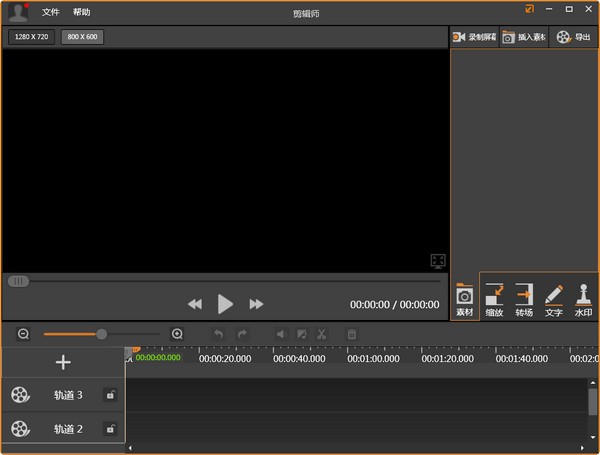This screenshot has height=455, width=600.
Task: Toggle the lock on 轨道 3
Action: click(110, 395)
